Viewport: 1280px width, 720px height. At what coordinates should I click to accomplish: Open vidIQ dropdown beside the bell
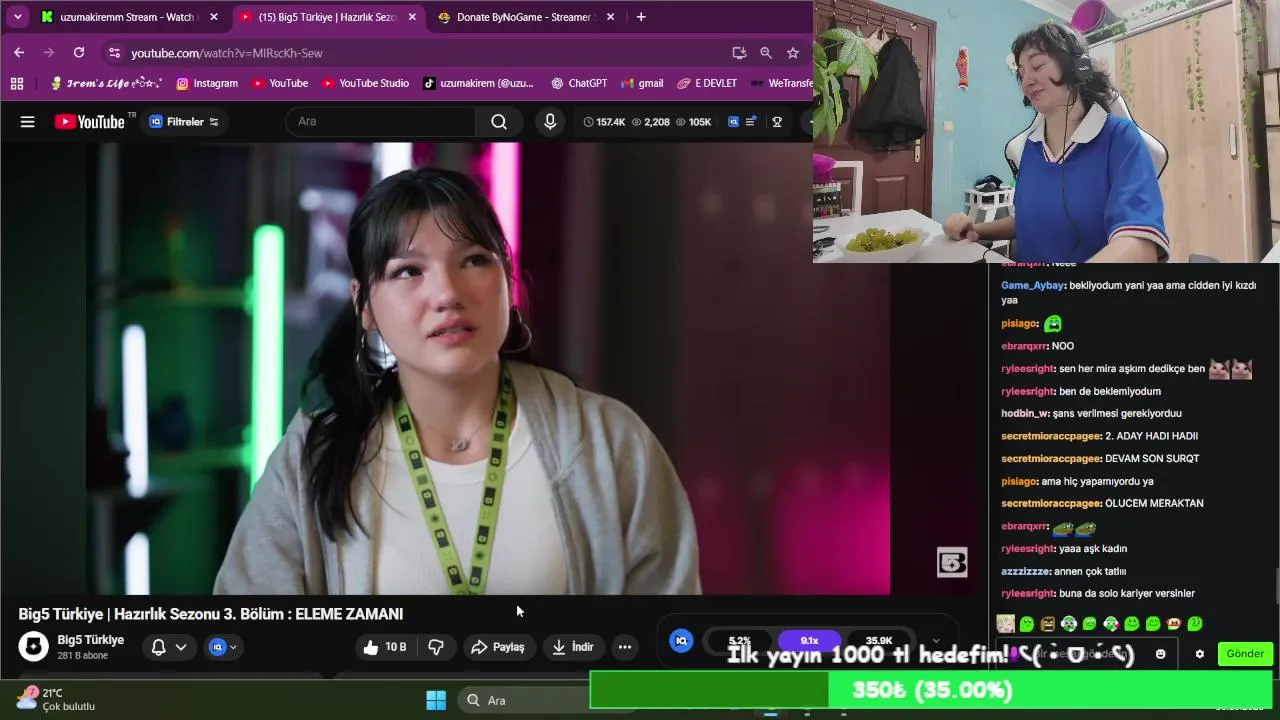click(x=223, y=647)
